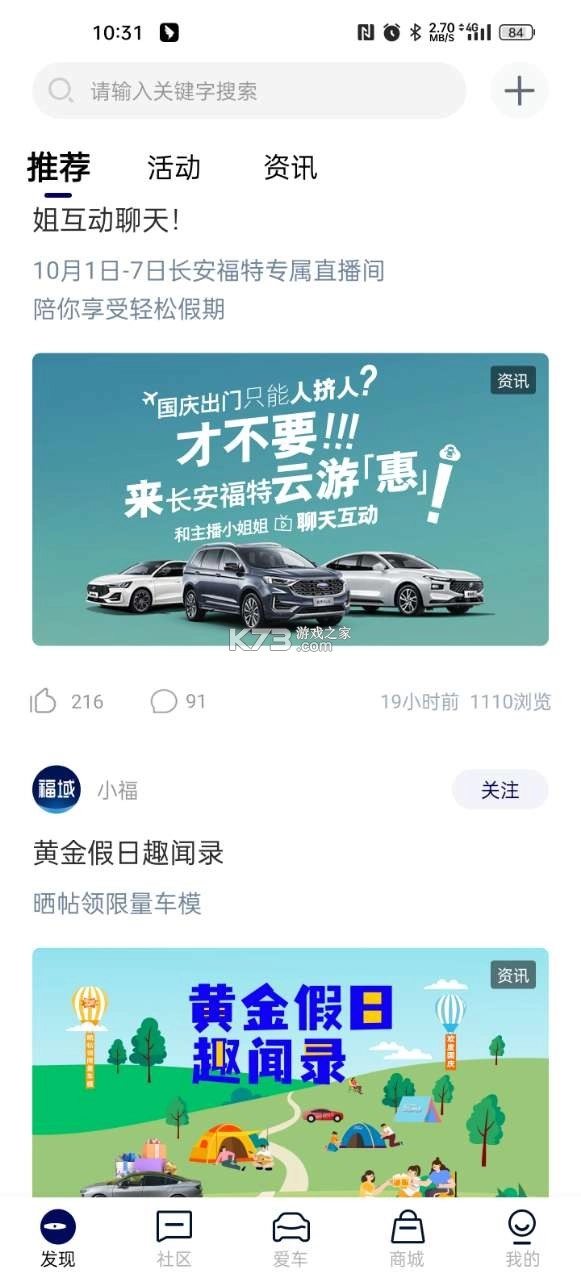Select 发现 discover icon in bottom bar
This screenshot has width=581, height=1278.
58,1227
